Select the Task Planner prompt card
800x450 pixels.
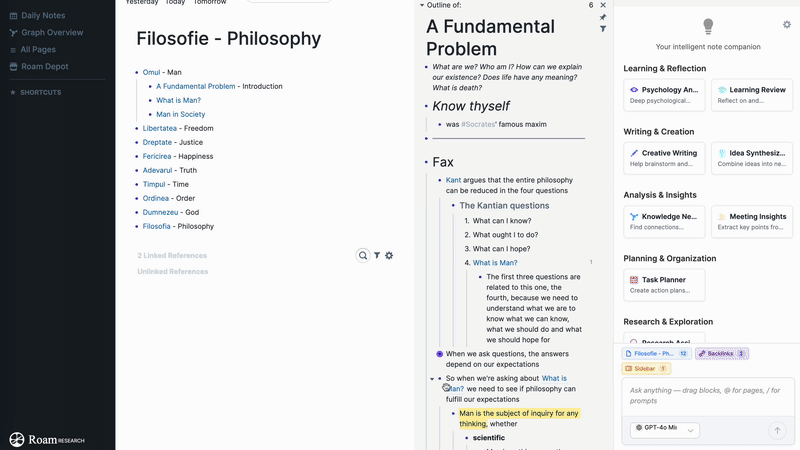663,285
